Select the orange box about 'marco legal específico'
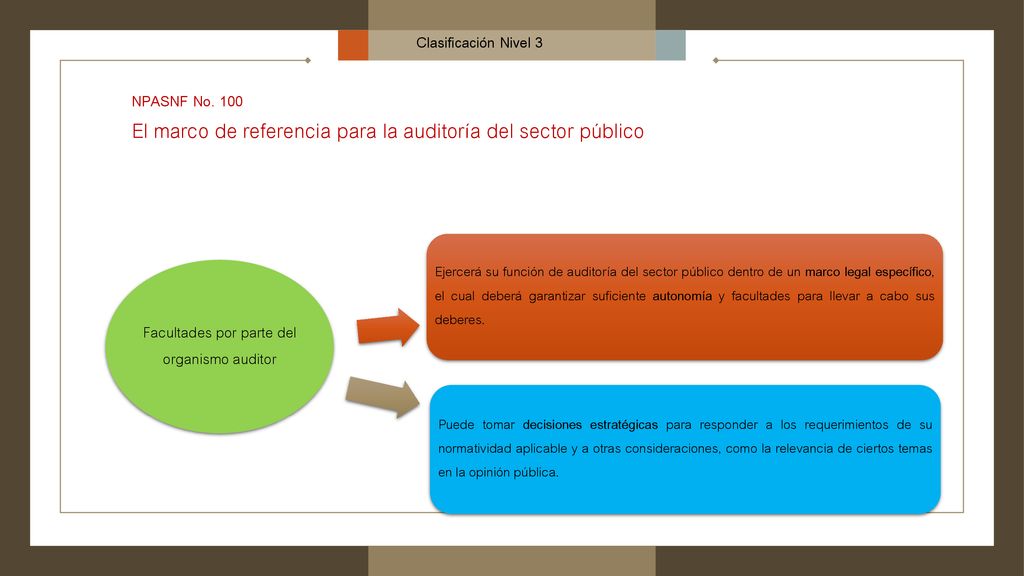This screenshot has width=1024, height=576. coord(684,296)
